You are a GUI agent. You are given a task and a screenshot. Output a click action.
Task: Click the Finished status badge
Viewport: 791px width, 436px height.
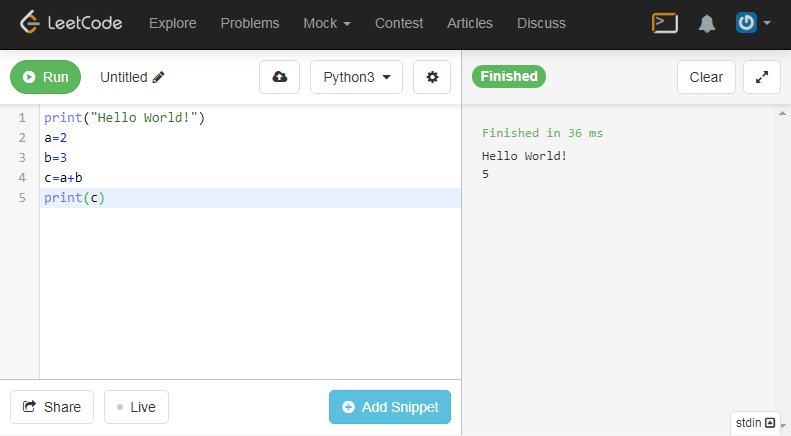(x=508, y=76)
